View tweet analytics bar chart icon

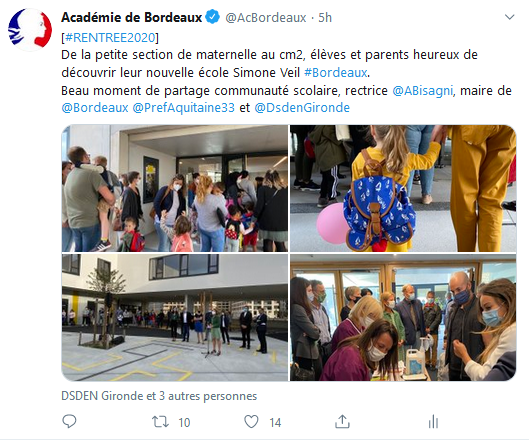point(433,422)
